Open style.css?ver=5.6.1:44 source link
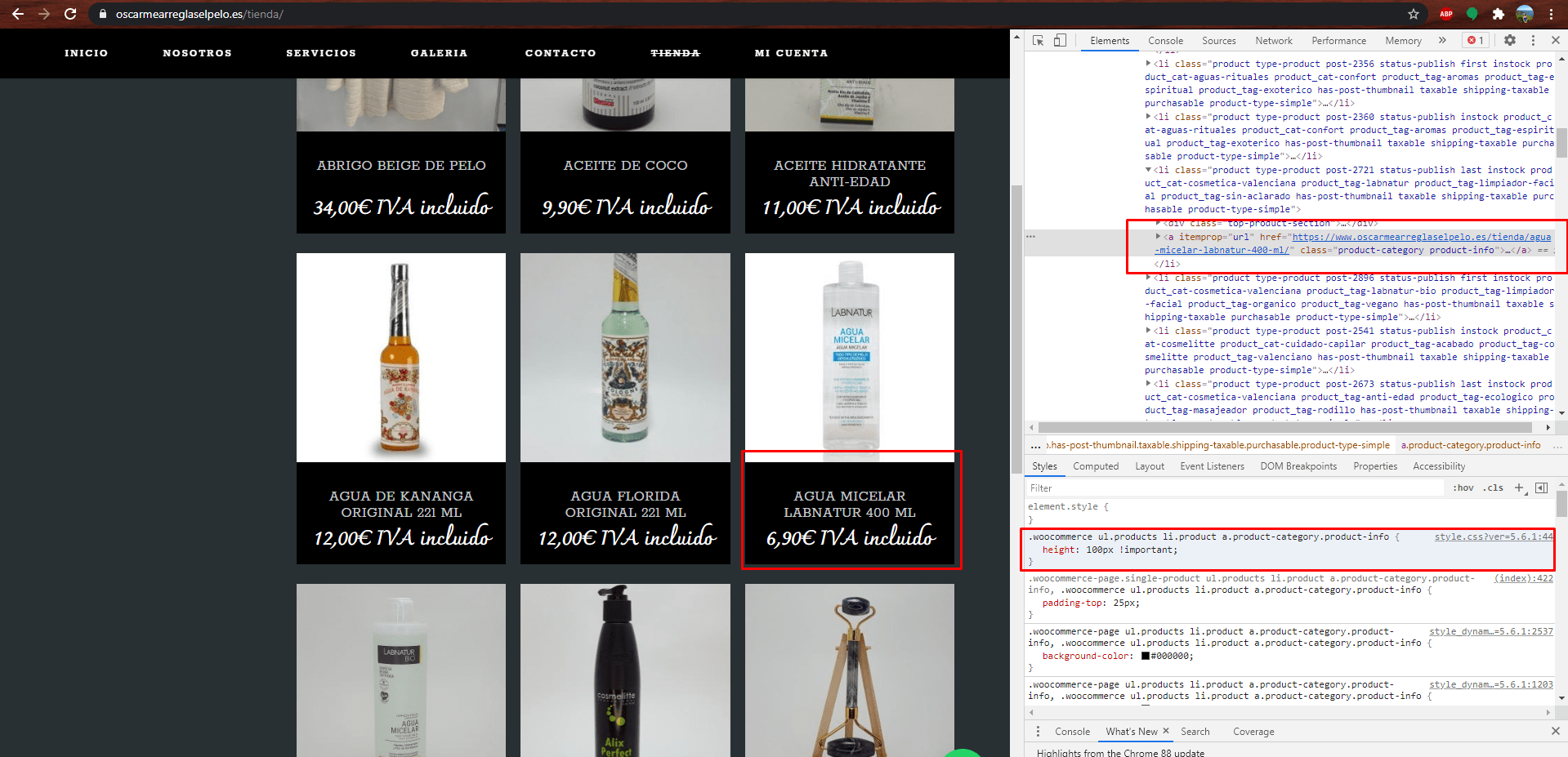This screenshot has height=757, width=1568. coord(1494,537)
